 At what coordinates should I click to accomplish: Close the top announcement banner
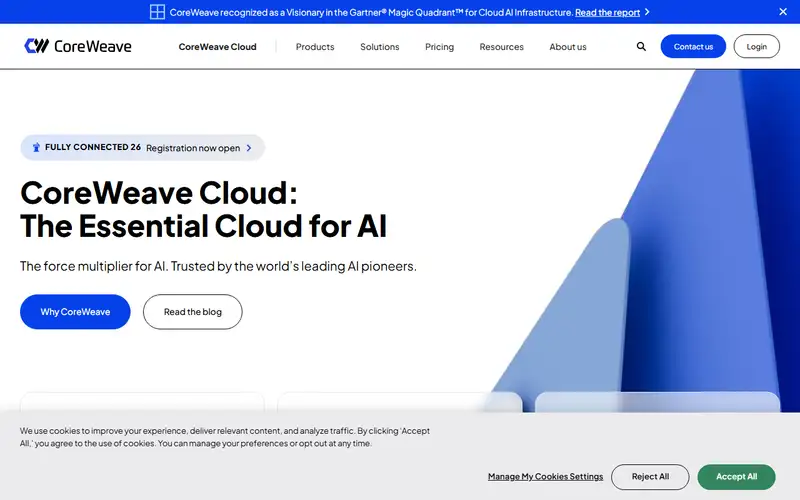783,12
